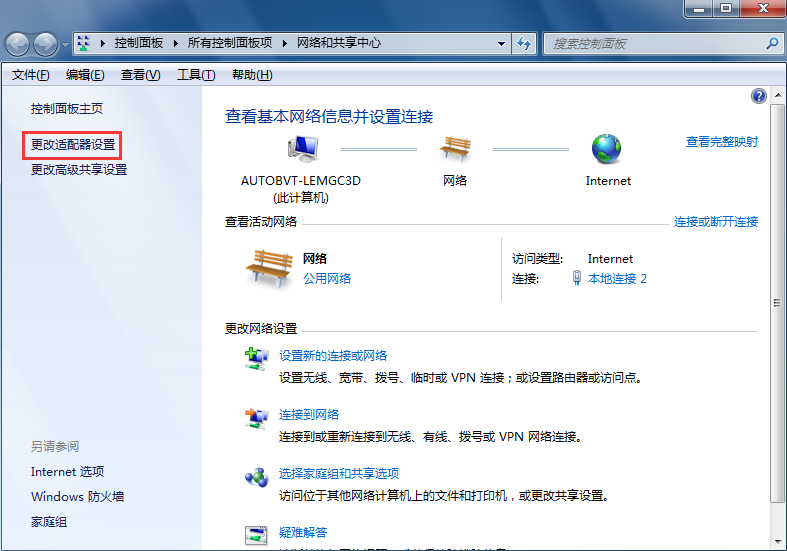The width and height of the screenshot is (787, 551).
Task: Expand the address bar history dropdown
Action: [x=502, y=44]
